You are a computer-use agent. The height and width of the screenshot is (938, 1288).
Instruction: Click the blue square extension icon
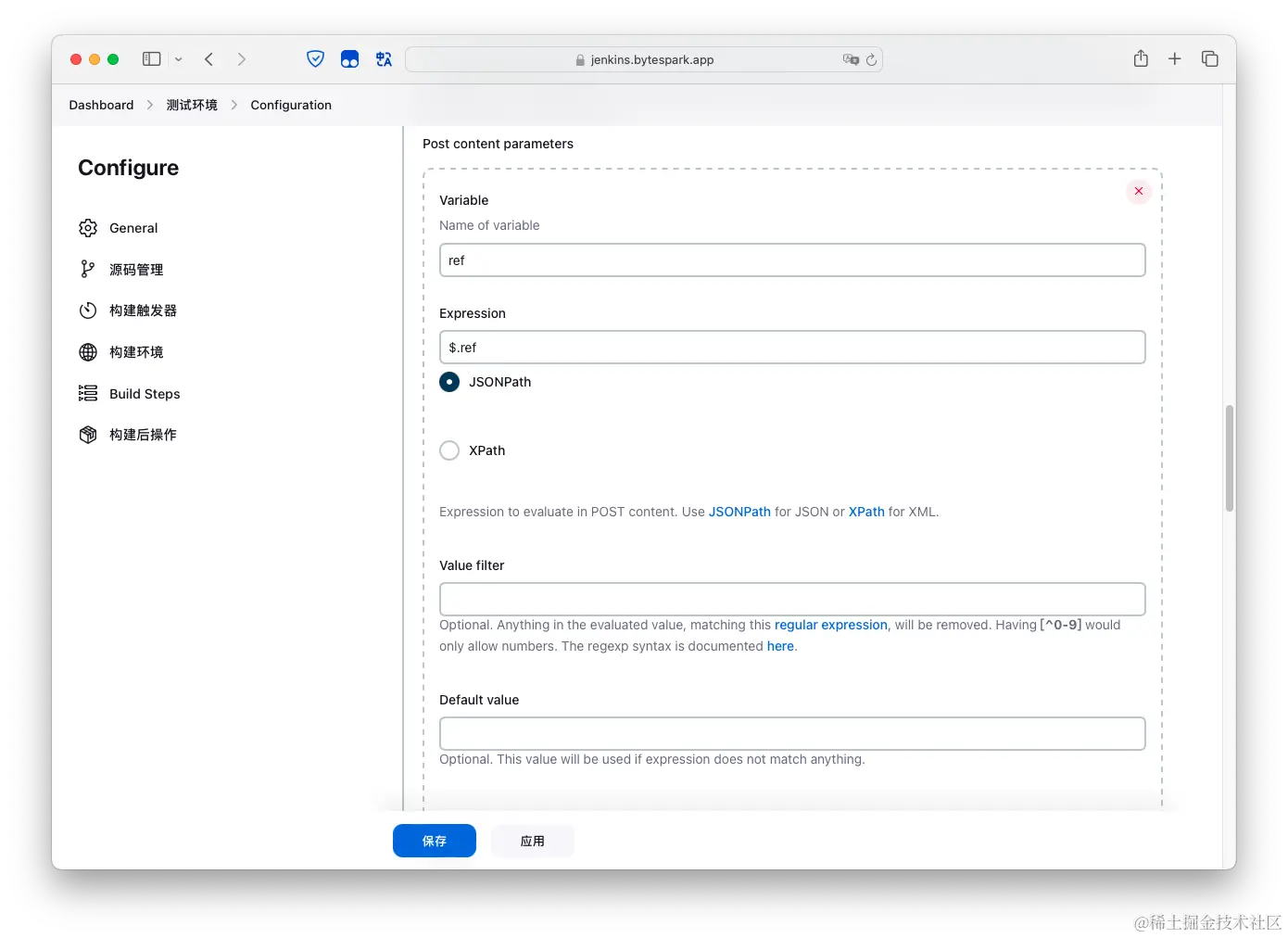349,59
